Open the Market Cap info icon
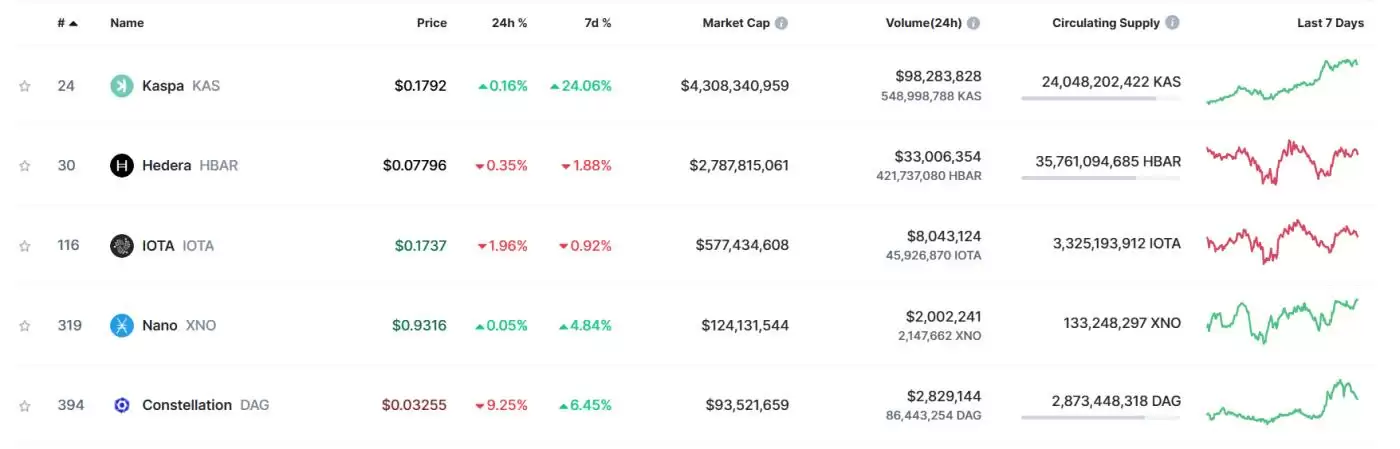The image size is (1400, 449). point(781,23)
